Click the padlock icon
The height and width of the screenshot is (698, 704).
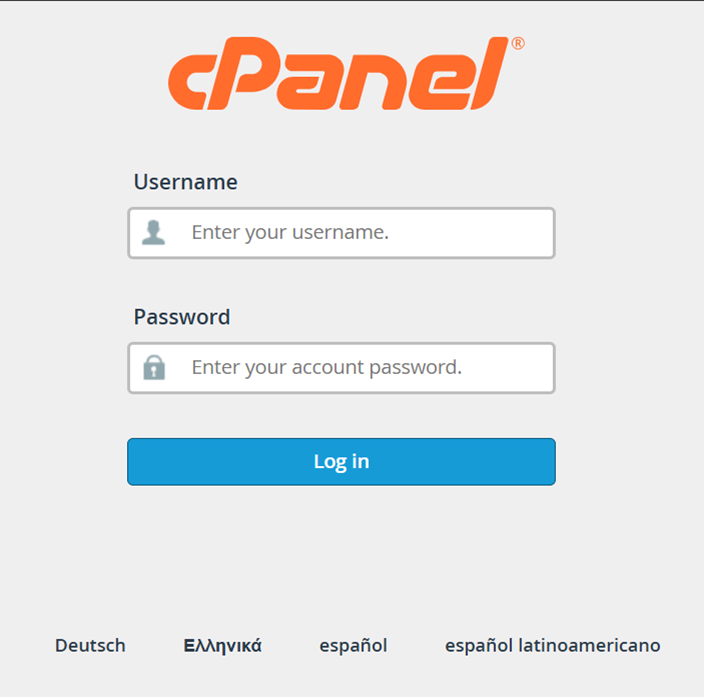click(153, 367)
